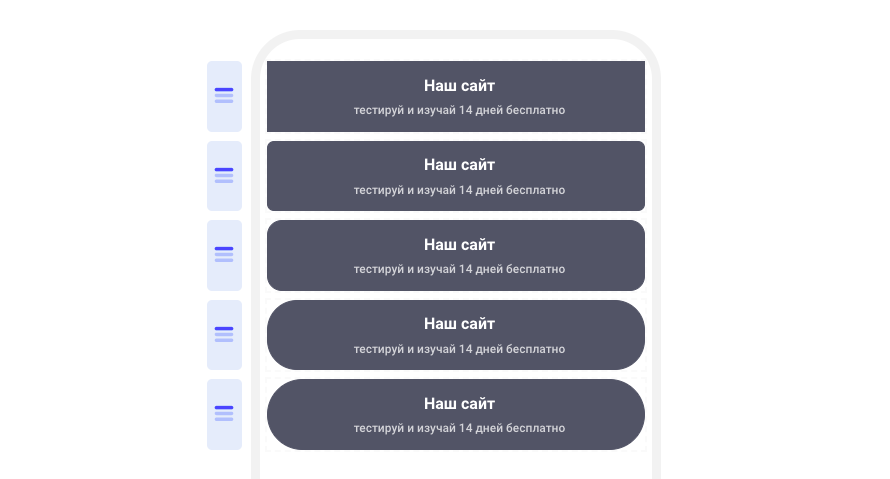
Task: Click the "Наш сайт" title in the topmost block
Action: click(x=459, y=86)
